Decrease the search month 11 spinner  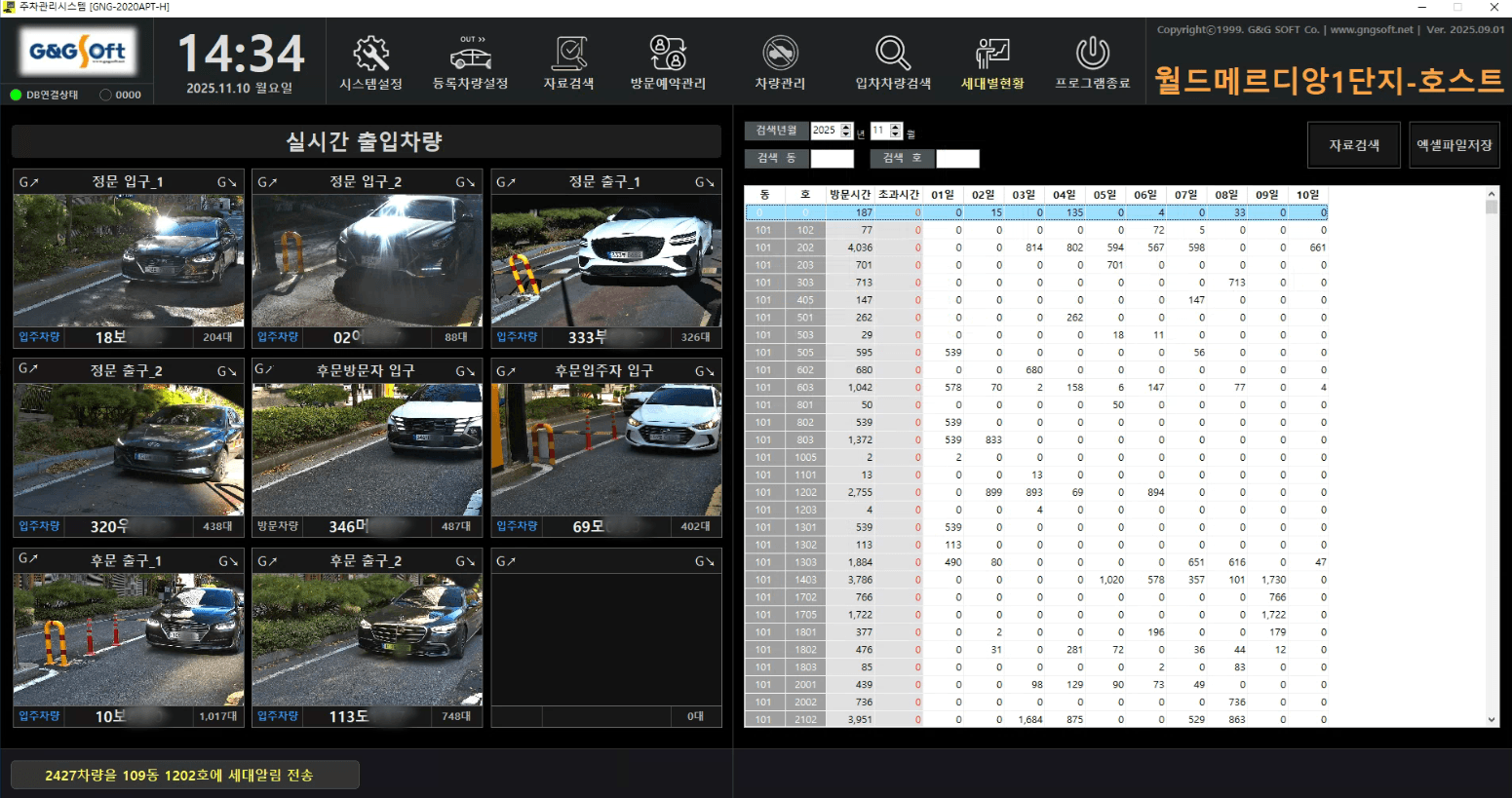click(896, 134)
